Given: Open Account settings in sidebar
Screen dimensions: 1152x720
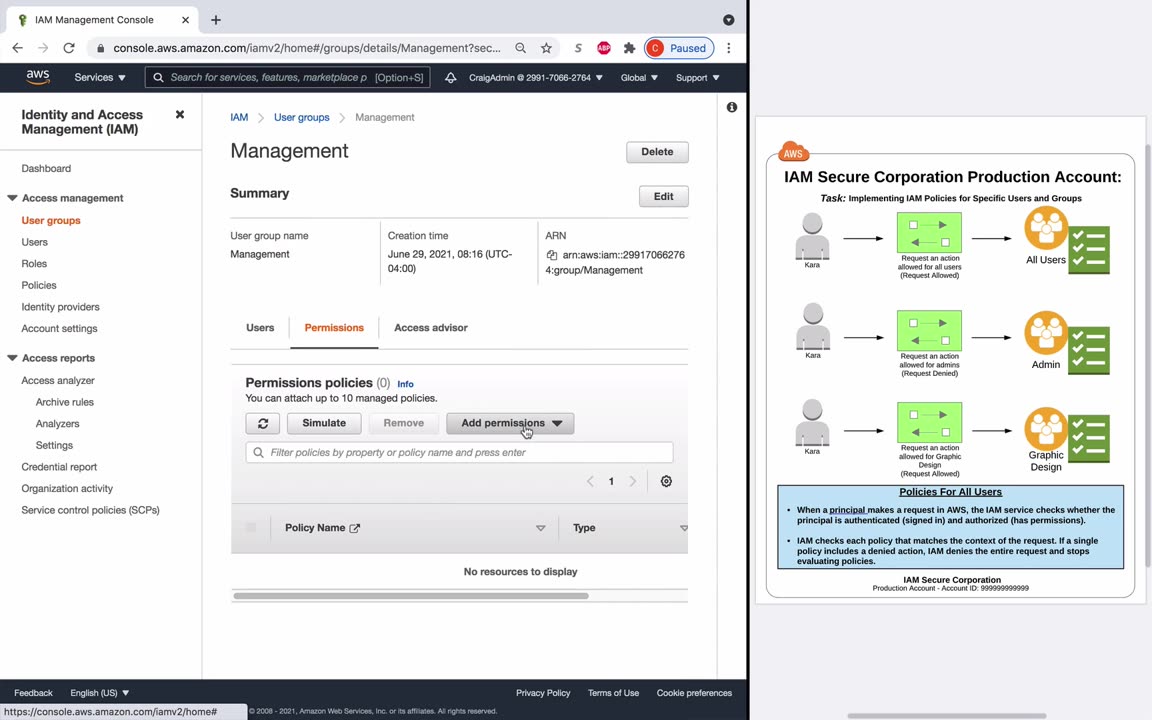Looking at the screenshot, I should point(60,328).
